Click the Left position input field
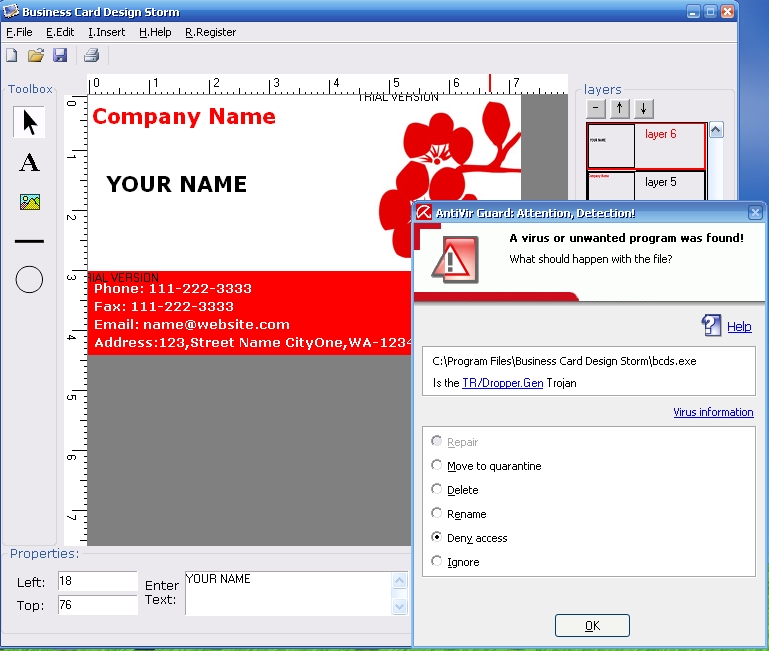Screen dimensions: 769x651 coord(98,581)
